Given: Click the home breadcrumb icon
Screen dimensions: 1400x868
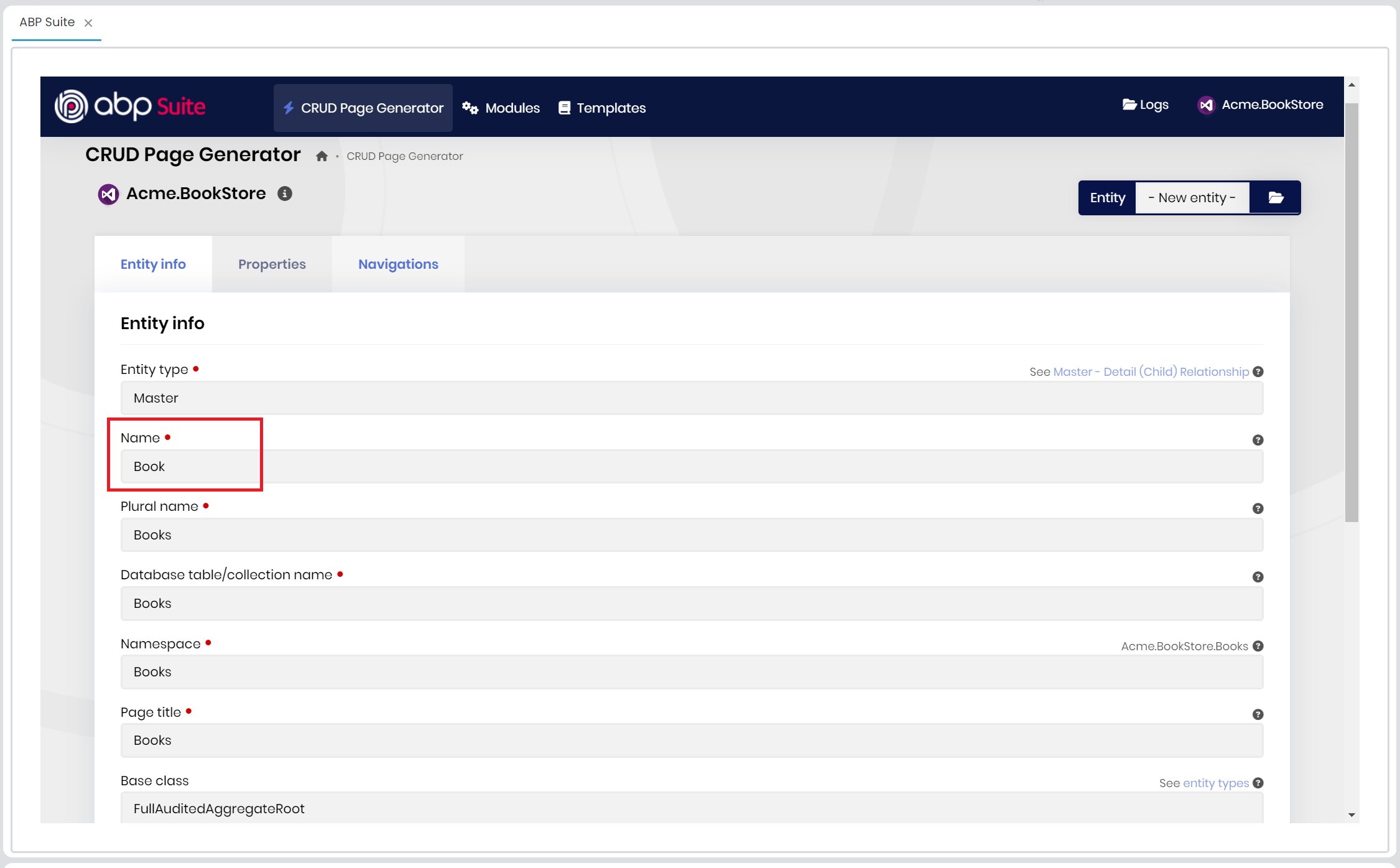Looking at the screenshot, I should pyautogui.click(x=322, y=156).
